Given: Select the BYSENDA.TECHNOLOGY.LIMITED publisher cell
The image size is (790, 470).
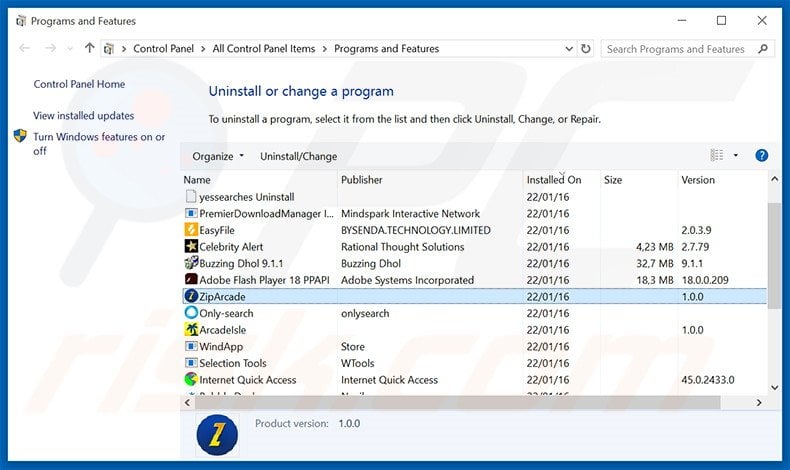Looking at the screenshot, I should click(x=416, y=230).
